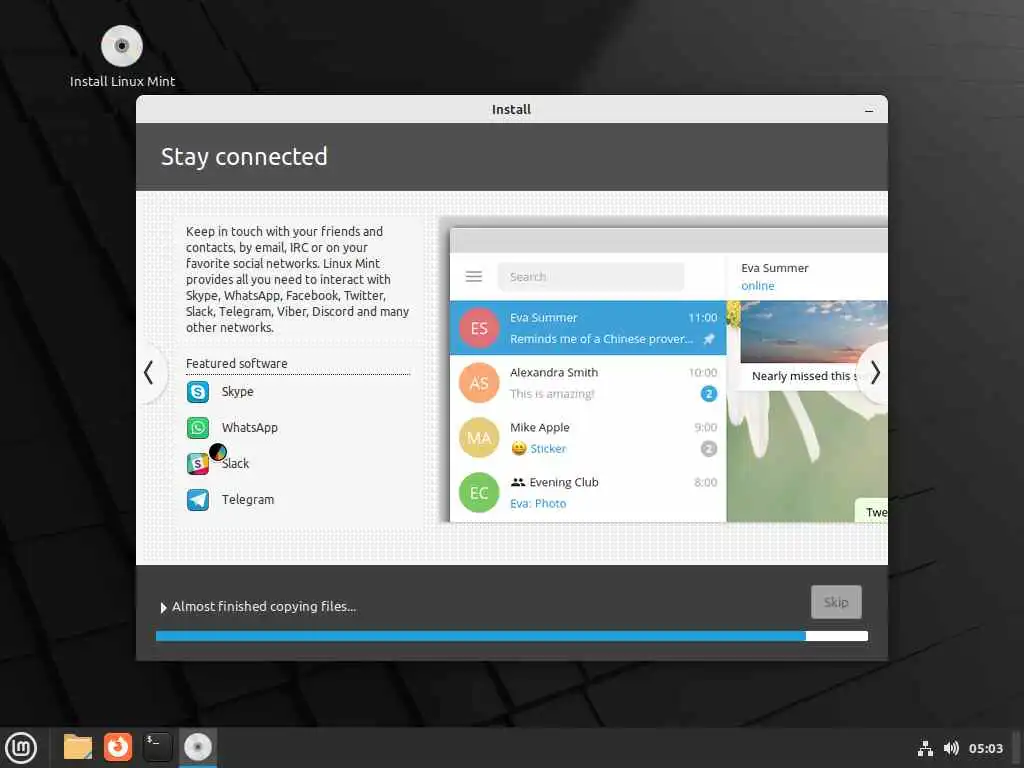Open the volume control tray icon

point(951,748)
